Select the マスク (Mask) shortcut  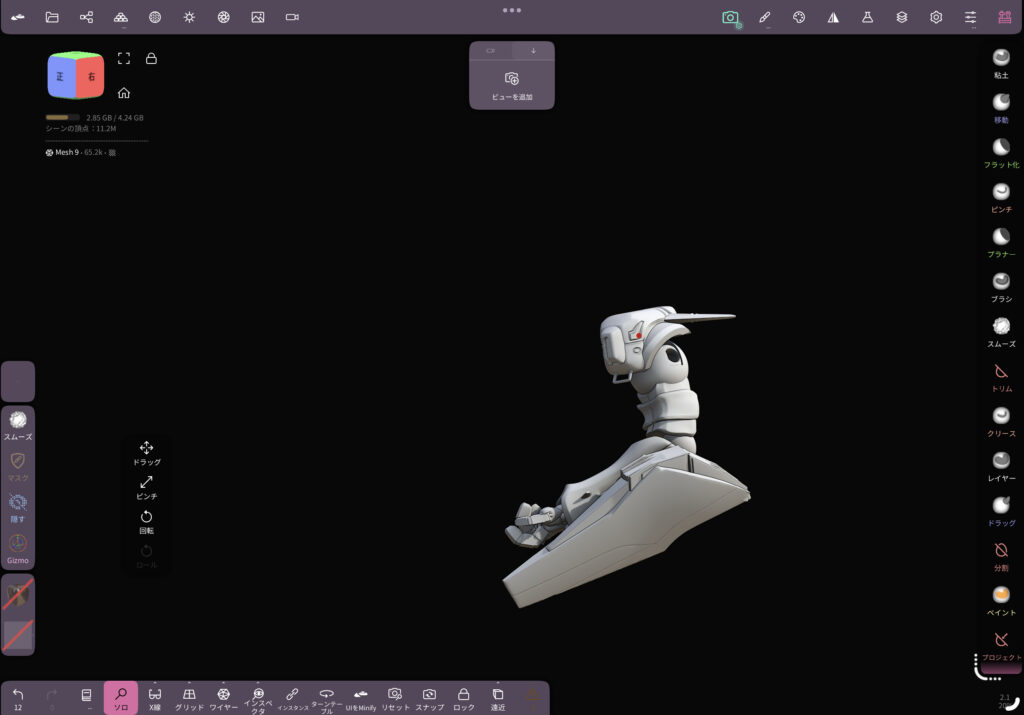tap(18, 466)
